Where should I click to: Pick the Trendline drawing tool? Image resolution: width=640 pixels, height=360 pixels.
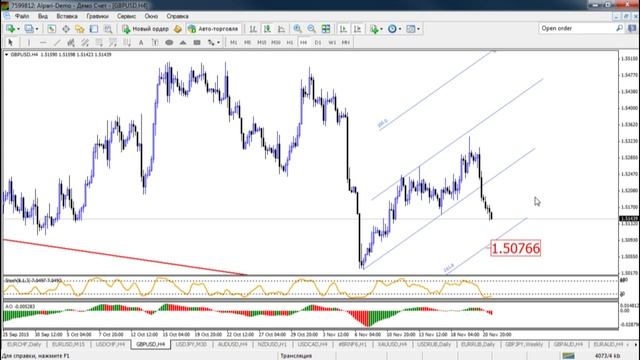(57, 42)
